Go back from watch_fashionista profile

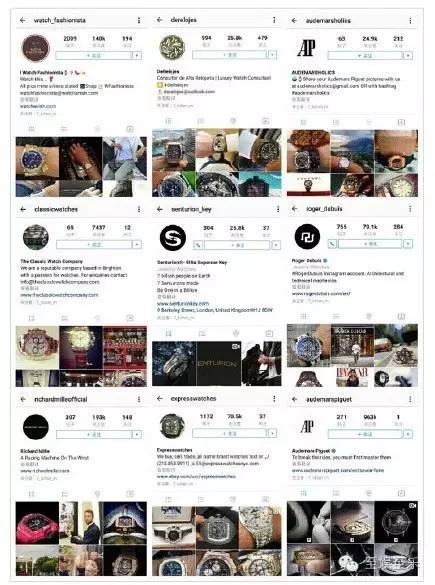(x=23, y=20)
